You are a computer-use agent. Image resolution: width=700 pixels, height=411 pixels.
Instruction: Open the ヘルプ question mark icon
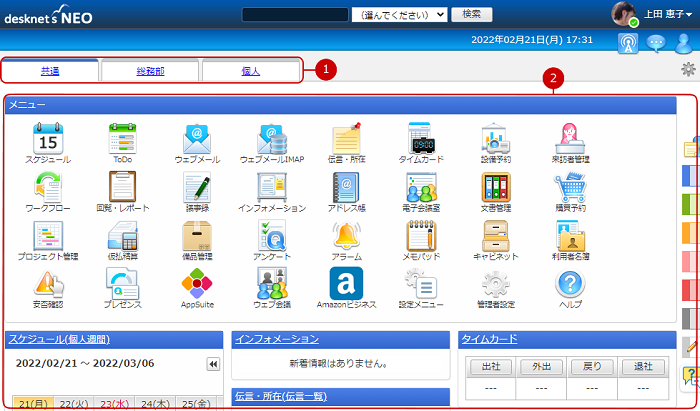tap(570, 284)
